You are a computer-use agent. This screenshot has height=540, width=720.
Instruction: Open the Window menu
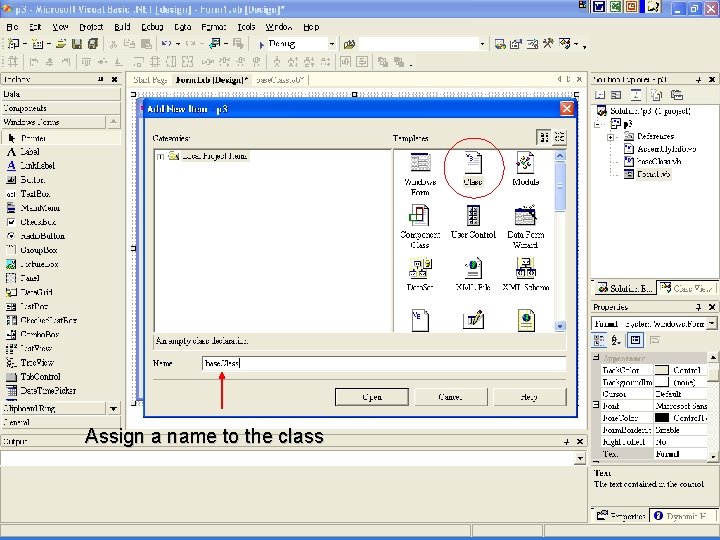pyautogui.click(x=279, y=27)
